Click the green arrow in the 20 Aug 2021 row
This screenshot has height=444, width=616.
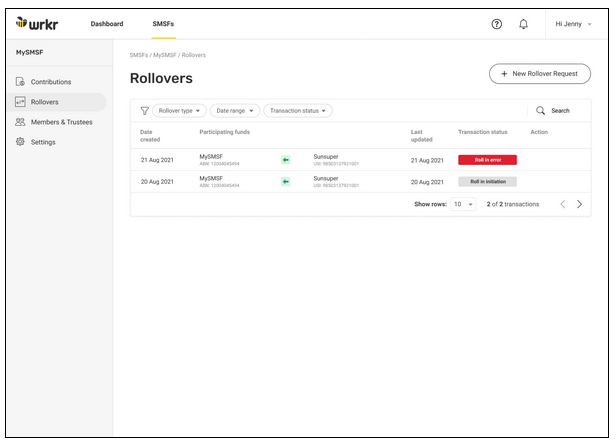(x=286, y=182)
